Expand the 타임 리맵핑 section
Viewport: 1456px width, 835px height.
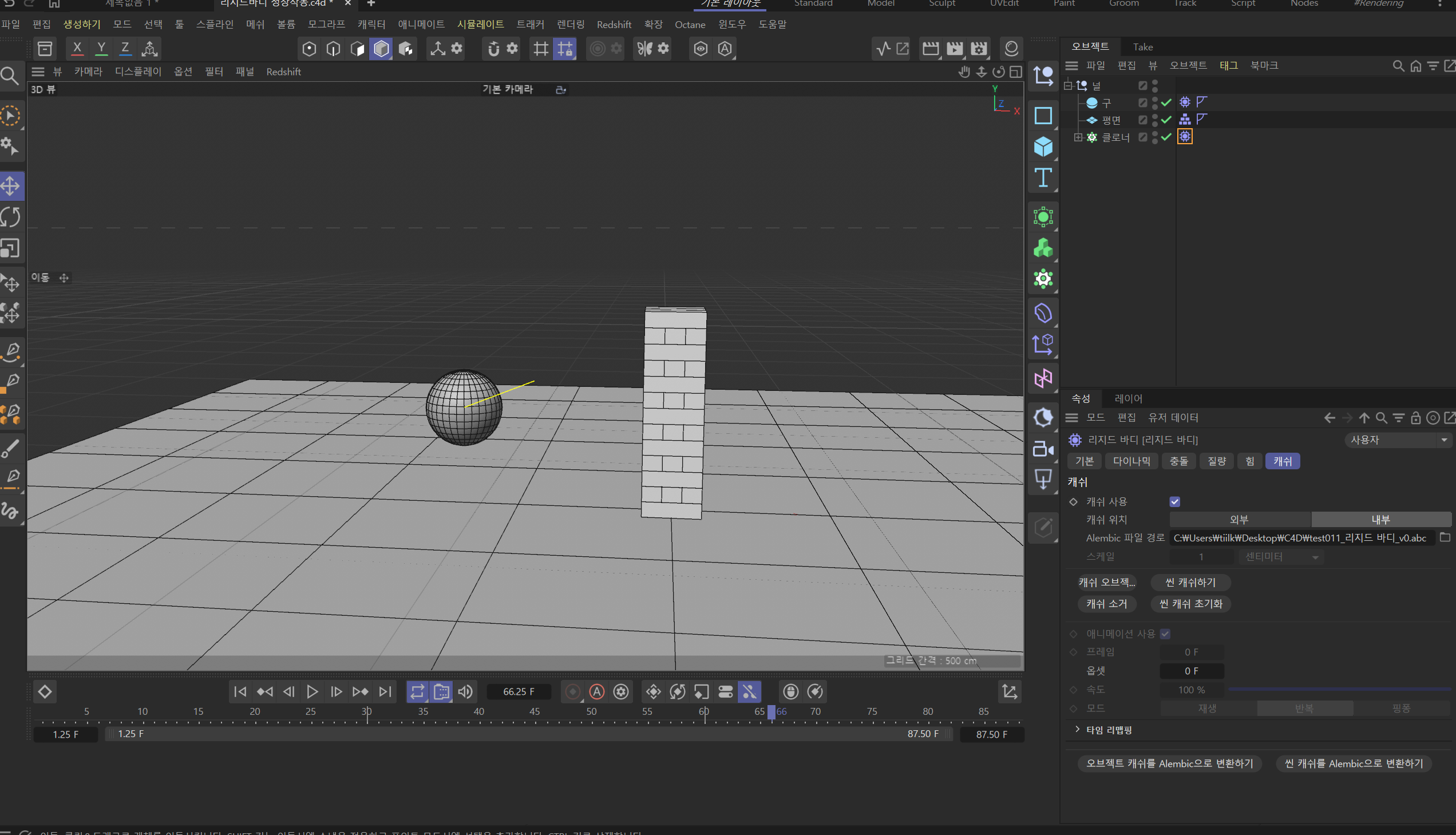tap(1077, 730)
